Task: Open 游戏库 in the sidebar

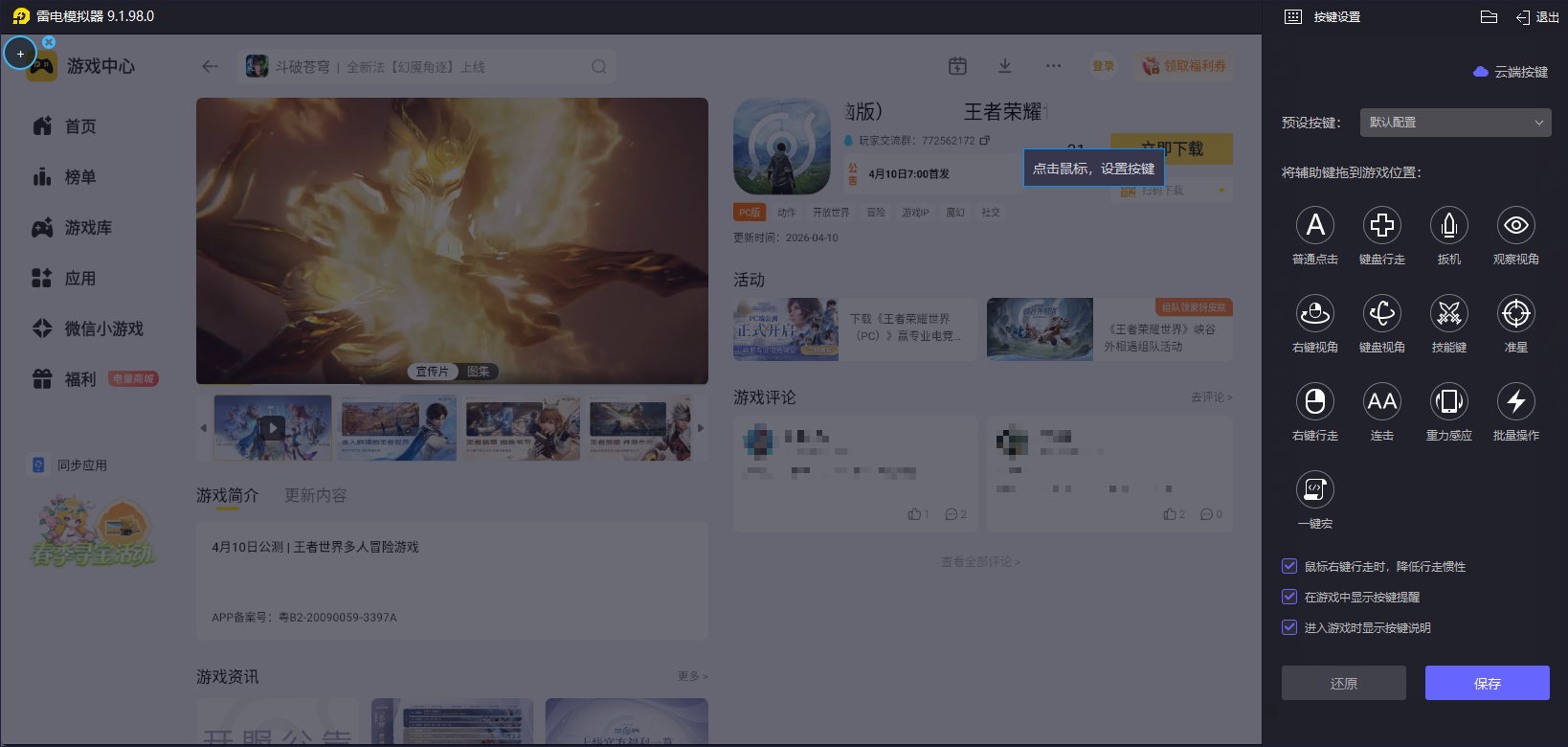Action: pyautogui.click(x=73, y=228)
